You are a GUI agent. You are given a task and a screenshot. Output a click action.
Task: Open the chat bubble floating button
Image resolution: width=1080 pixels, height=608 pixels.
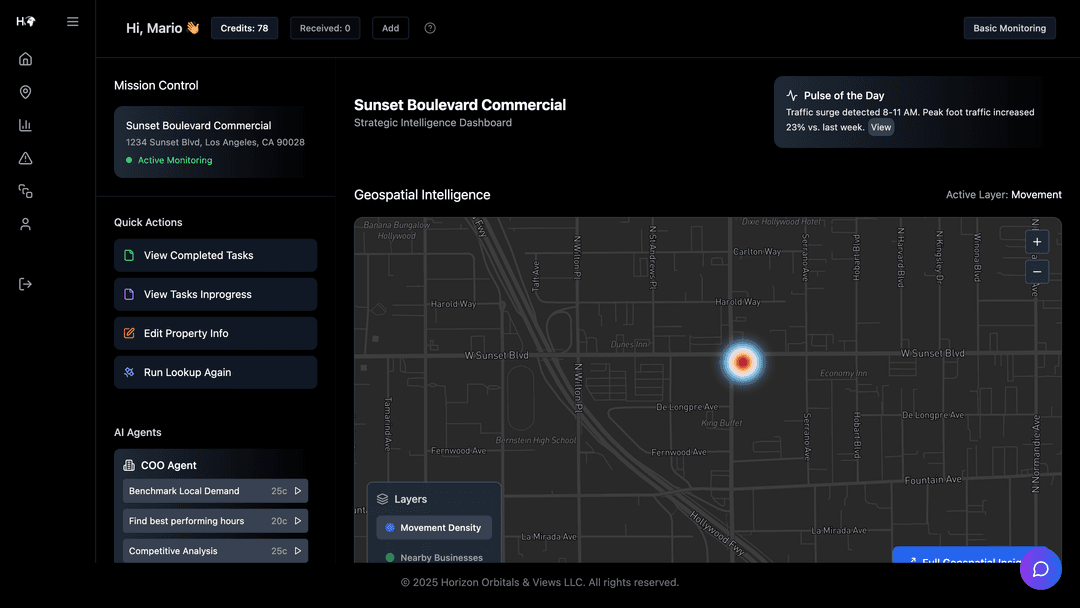pos(1040,568)
